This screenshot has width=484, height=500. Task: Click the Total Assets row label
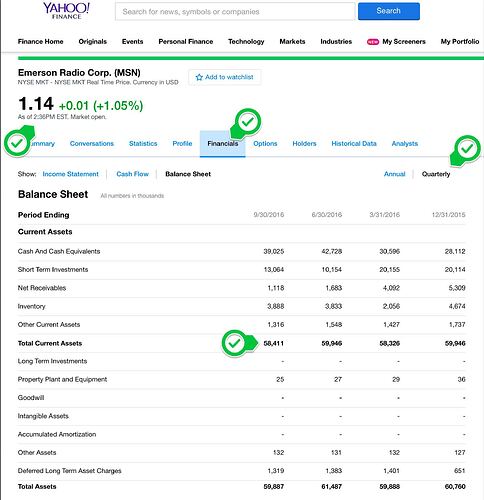click(37, 487)
